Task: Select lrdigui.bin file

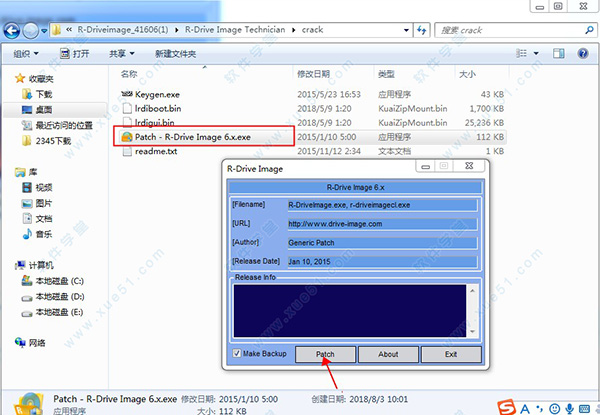Action: tap(155, 122)
